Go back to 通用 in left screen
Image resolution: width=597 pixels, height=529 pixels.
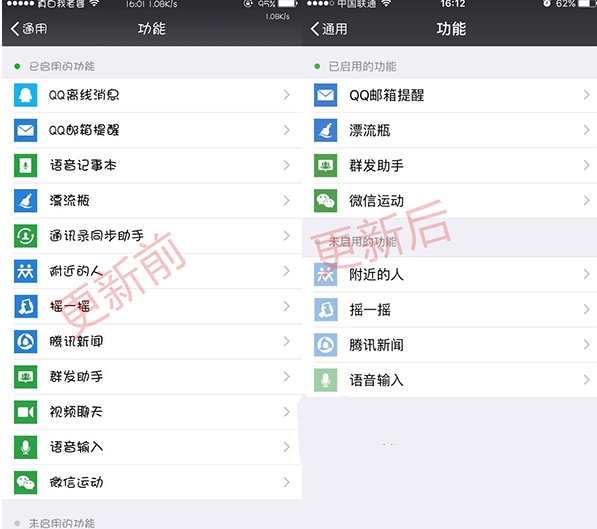pos(29,29)
